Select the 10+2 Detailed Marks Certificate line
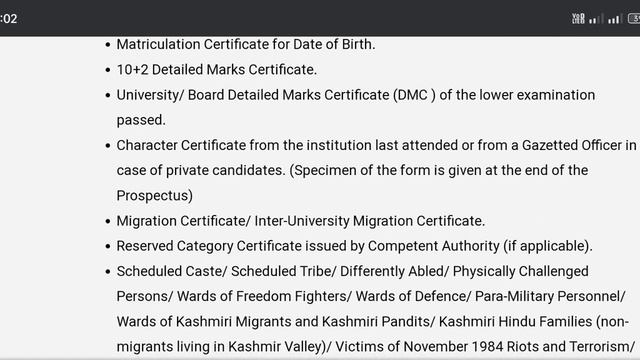This screenshot has width=640, height=360. (x=217, y=69)
